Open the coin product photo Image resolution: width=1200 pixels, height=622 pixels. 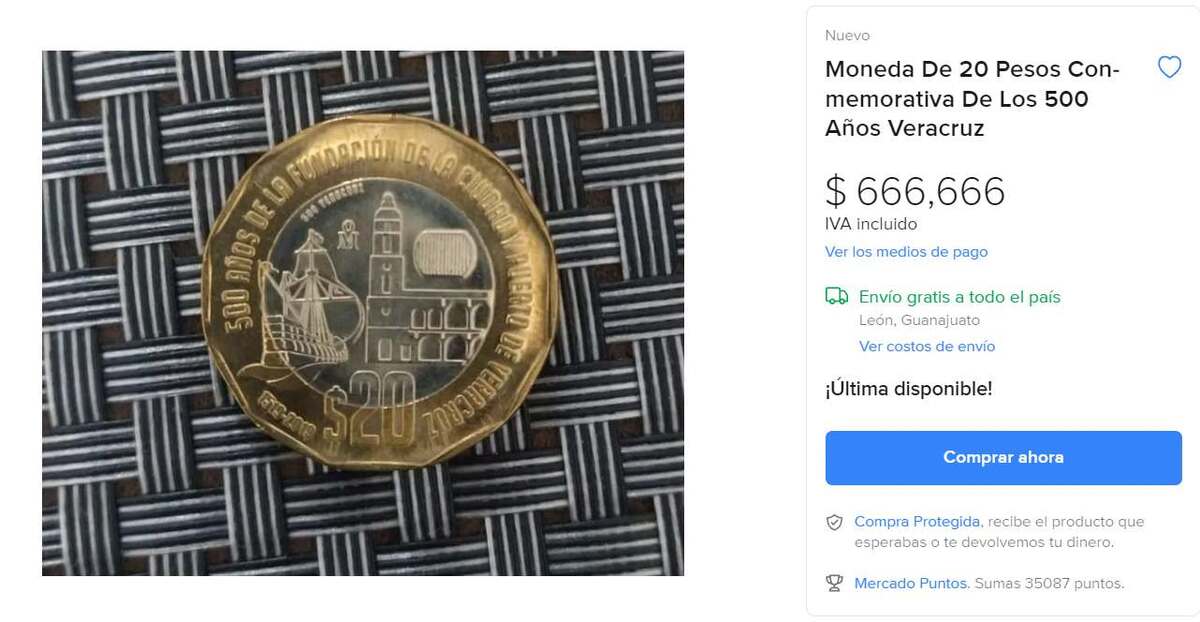(363, 313)
